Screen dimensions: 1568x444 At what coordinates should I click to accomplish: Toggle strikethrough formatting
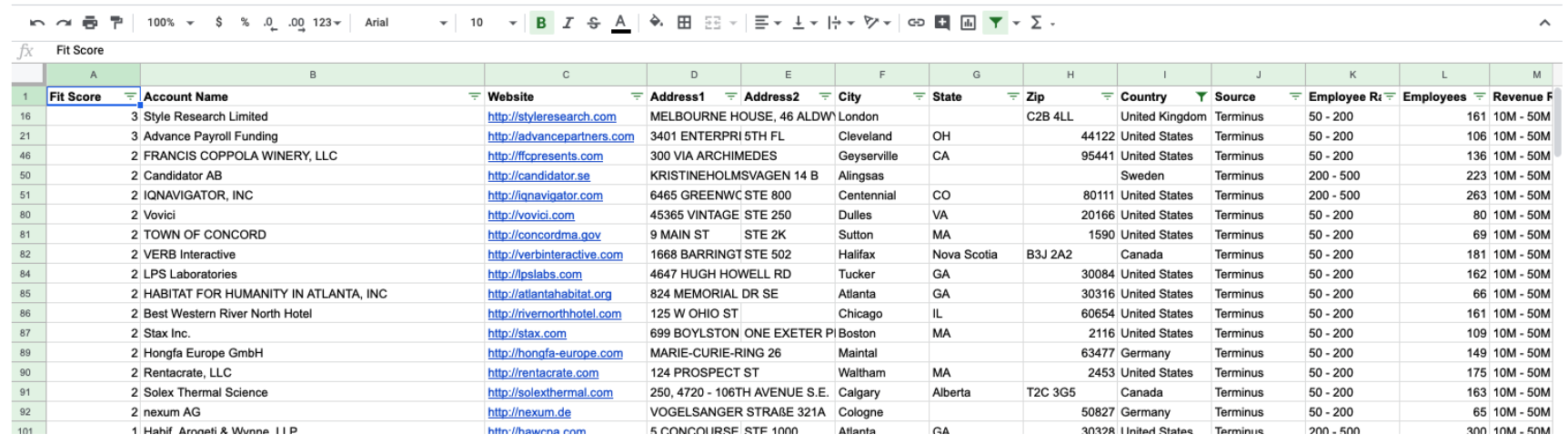[594, 23]
